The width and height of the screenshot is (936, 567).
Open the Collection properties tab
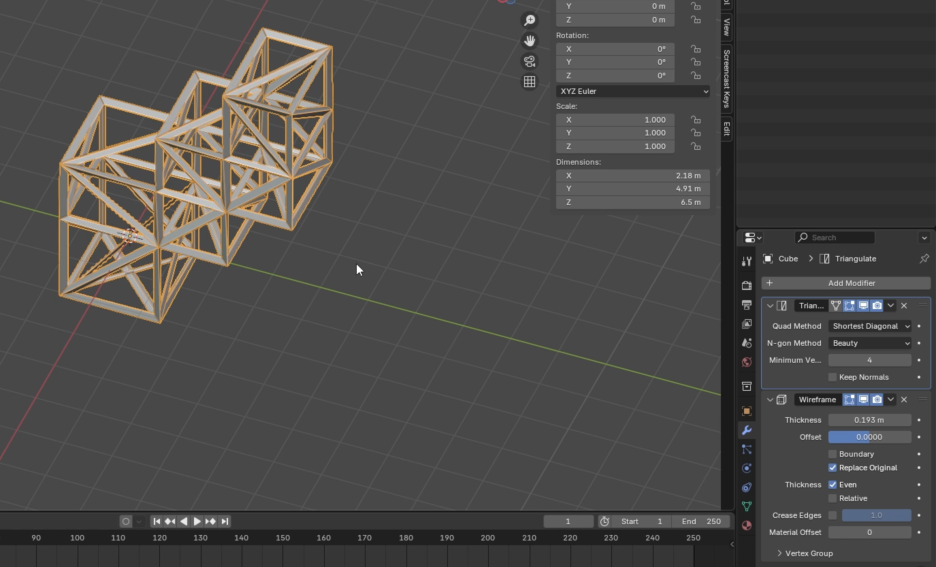coord(747,386)
